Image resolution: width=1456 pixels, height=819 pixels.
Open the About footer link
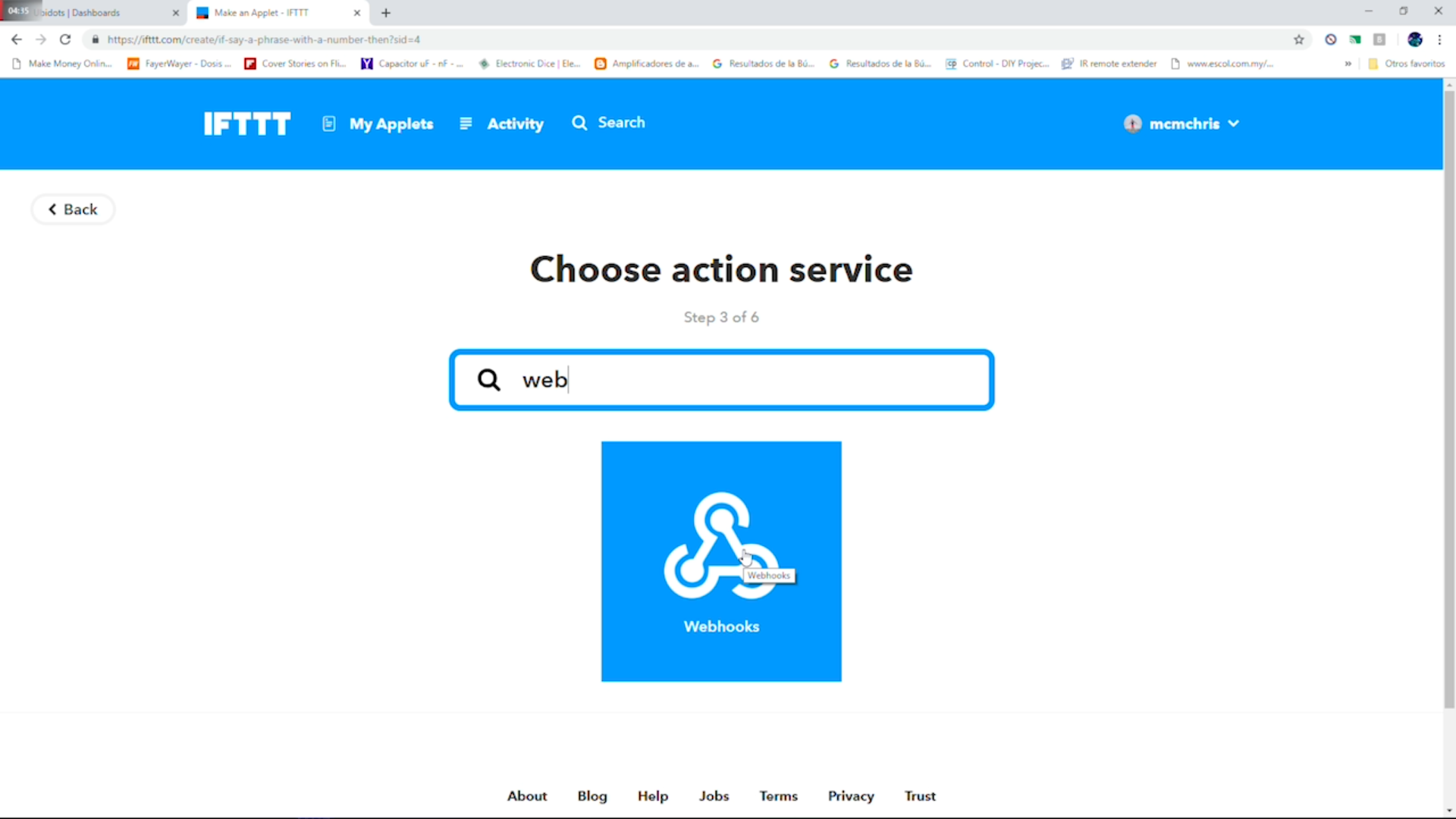[x=527, y=795]
